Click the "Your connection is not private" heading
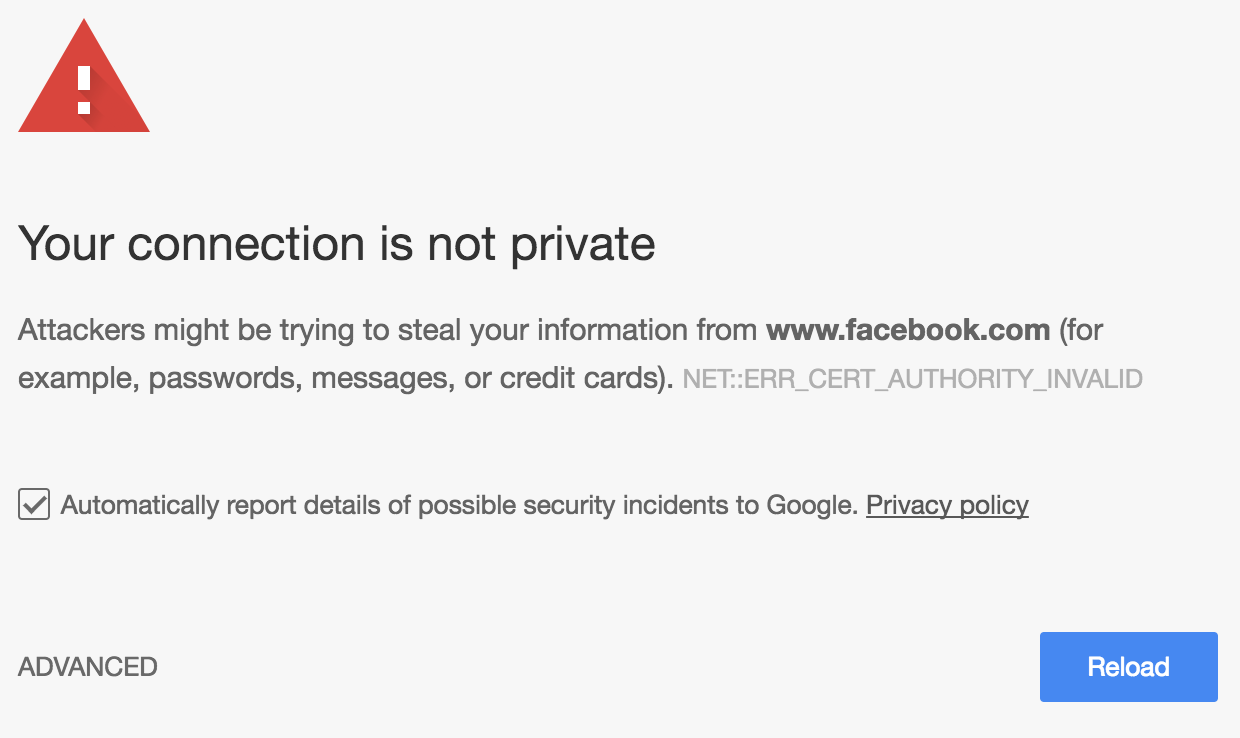This screenshot has width=1240, height=738. (337, 244)
